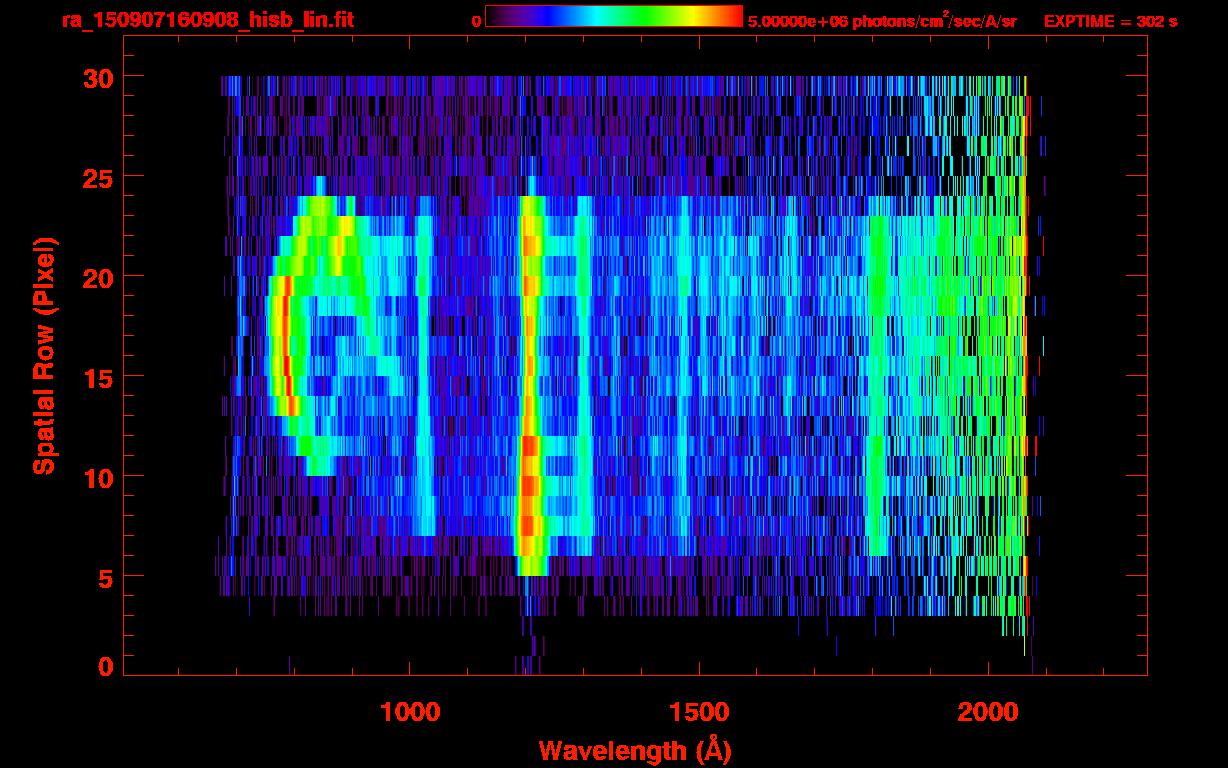Viewport: 1228px width, 768px height.
Task: Click the 1500 wavelength tick label
Action: (700, 712)
